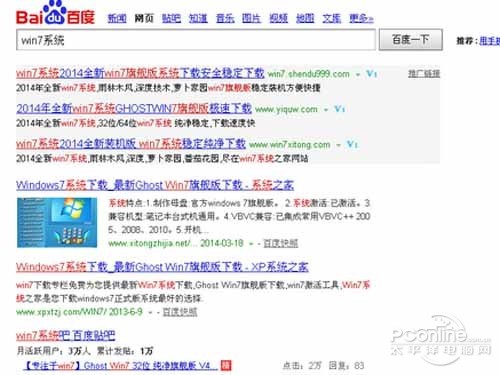Open 百度快照 for xitongzhijia.net result

pos(281,244)
